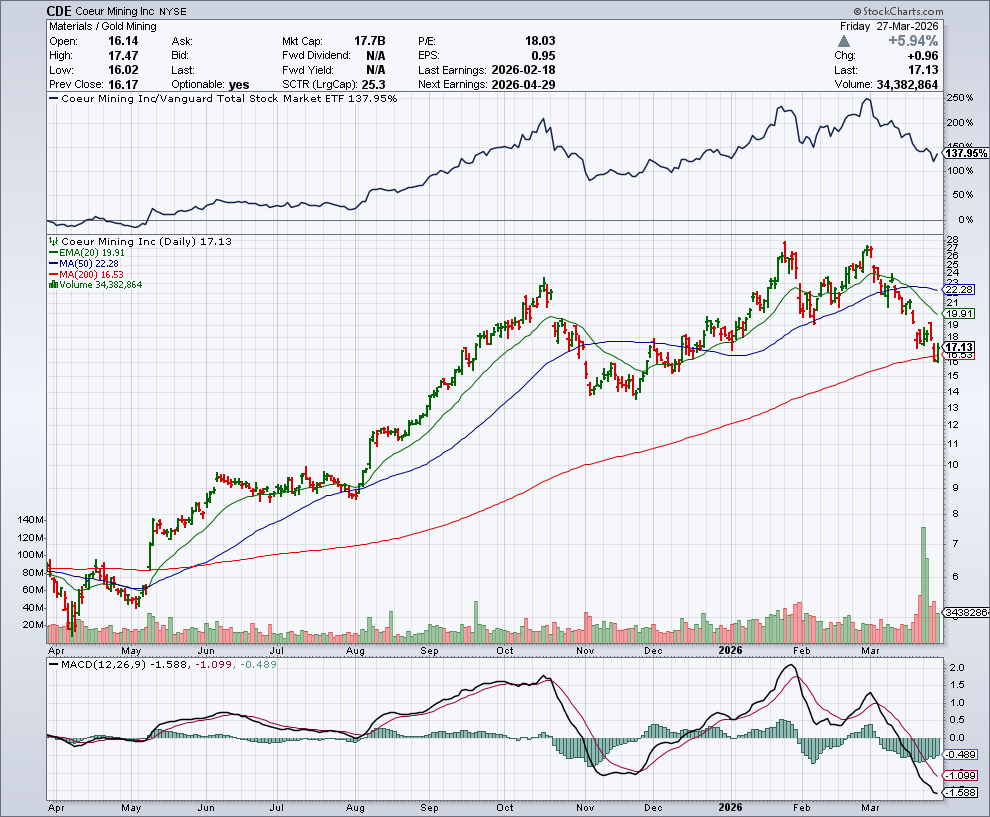The width and height of the screenshot is (990, 817).
Task: Click the Last Earnings date 2026-02-18
Action: (x=523, y=70)
